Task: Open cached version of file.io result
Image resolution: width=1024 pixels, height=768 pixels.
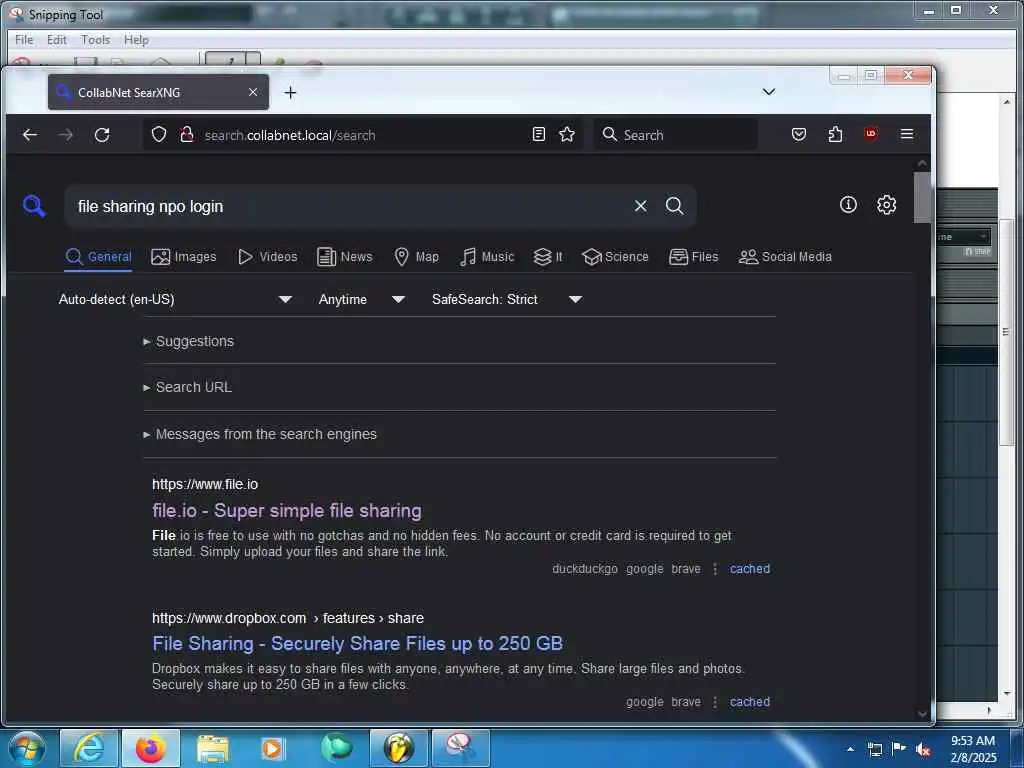Action: pyautogui.click(x=750, y=569)
